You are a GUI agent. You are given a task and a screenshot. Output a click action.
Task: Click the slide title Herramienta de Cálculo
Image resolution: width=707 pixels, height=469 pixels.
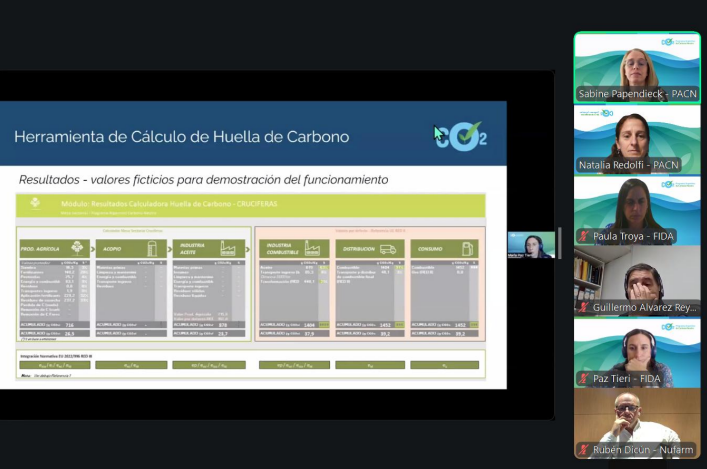(182, 137)
